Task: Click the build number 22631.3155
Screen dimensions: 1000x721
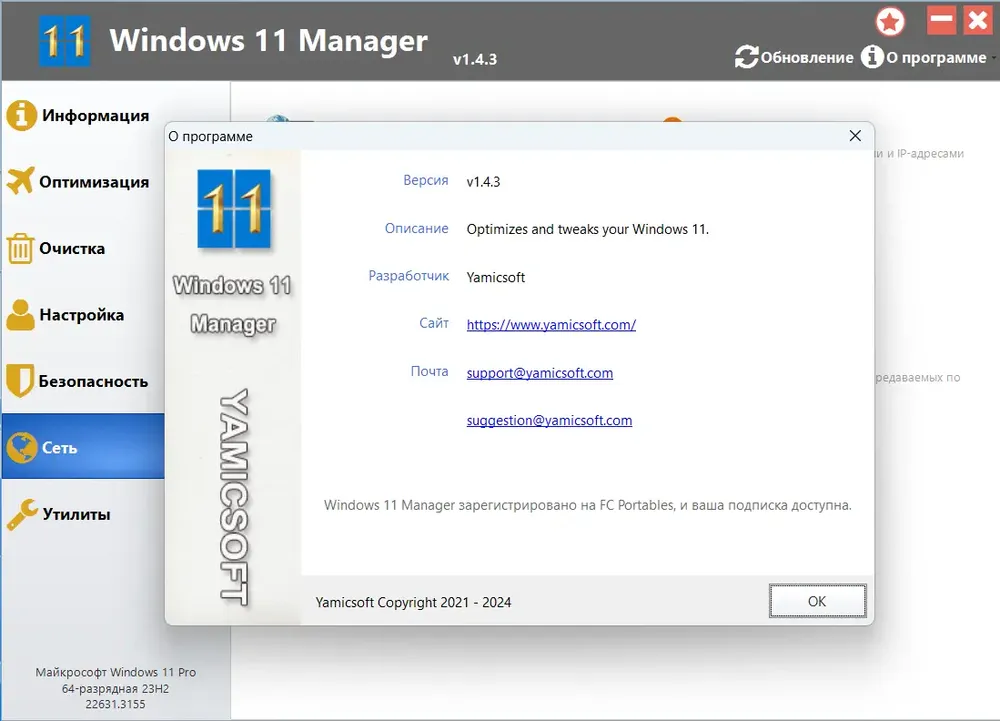Action: [115, 704]
